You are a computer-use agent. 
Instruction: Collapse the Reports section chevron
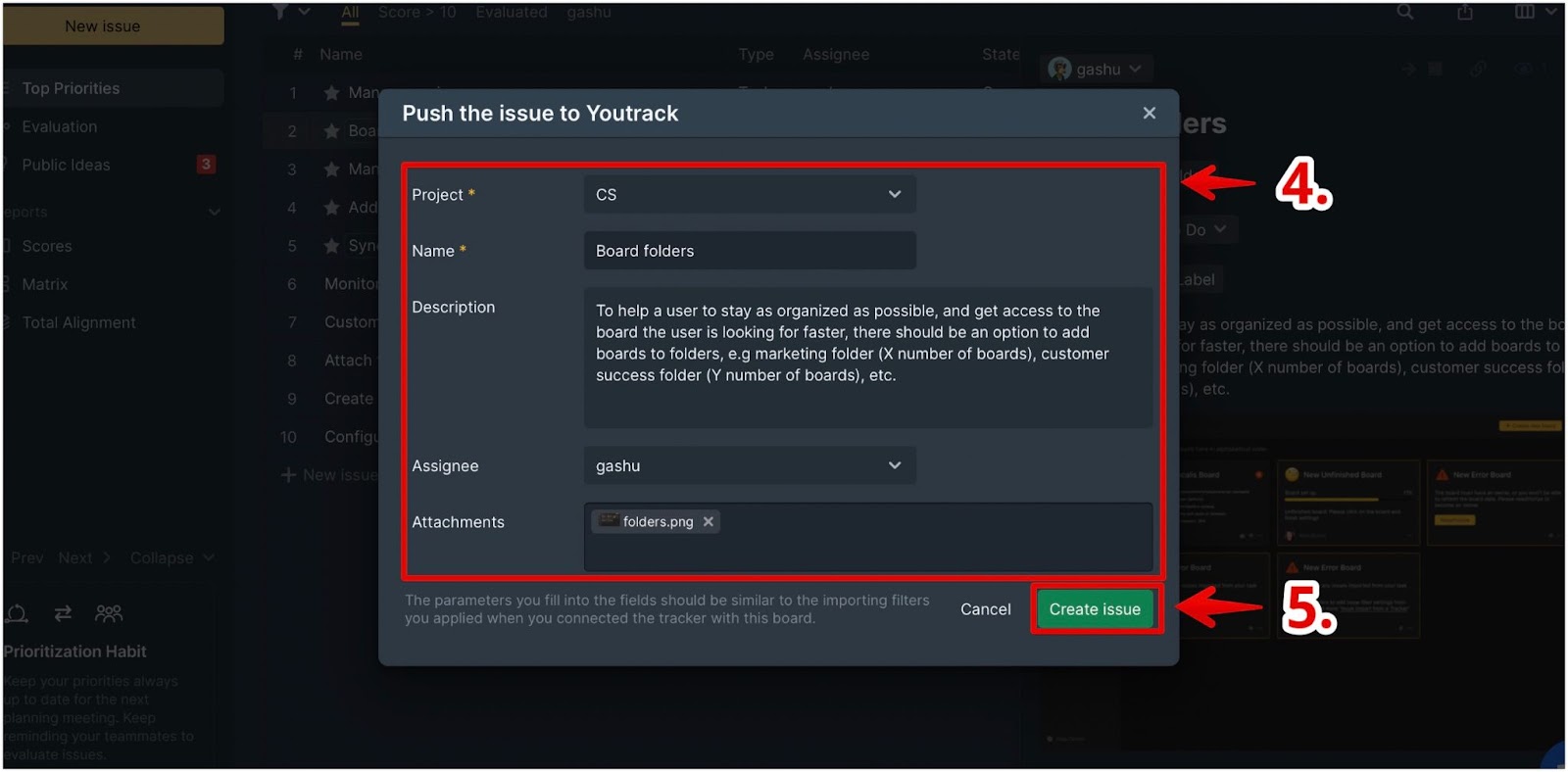point(215,212)
